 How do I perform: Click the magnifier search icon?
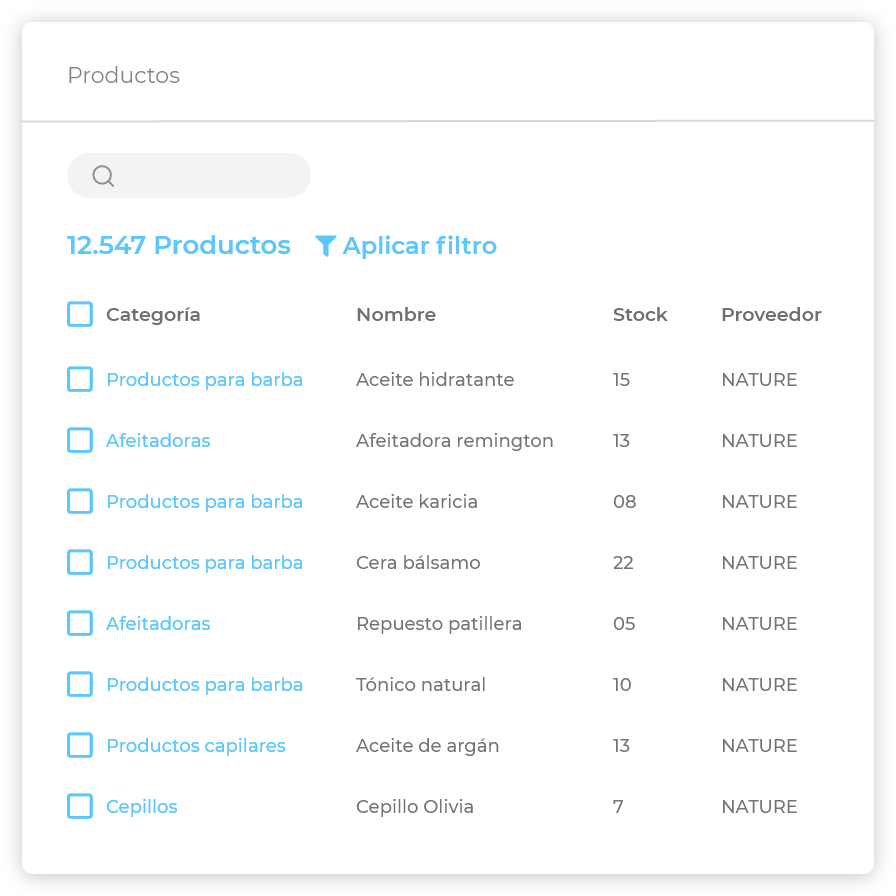pyautogui.click(x=103, y=176)
